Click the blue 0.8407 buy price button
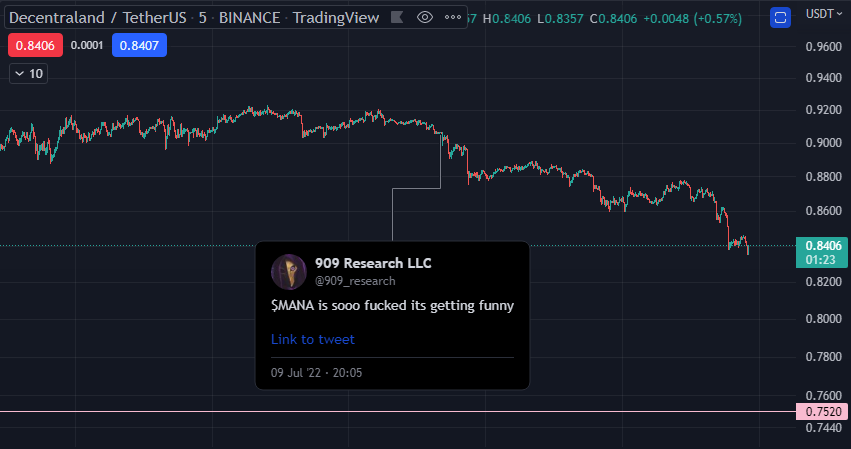The height and width of the screenshot is (449, 851). point(139,45)
